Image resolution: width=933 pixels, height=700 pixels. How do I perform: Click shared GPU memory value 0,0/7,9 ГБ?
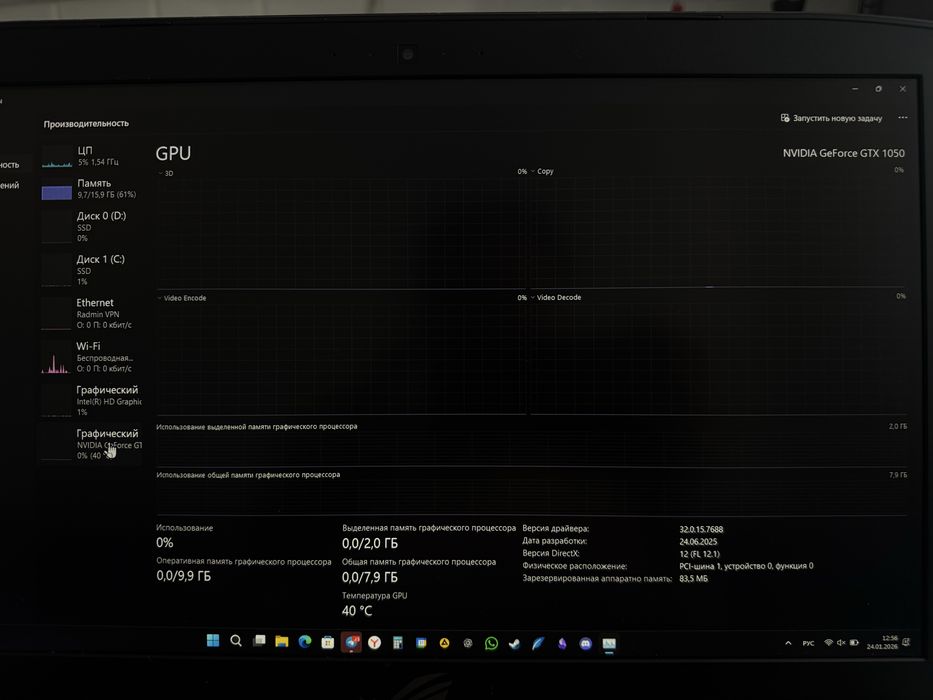point(370,577)
